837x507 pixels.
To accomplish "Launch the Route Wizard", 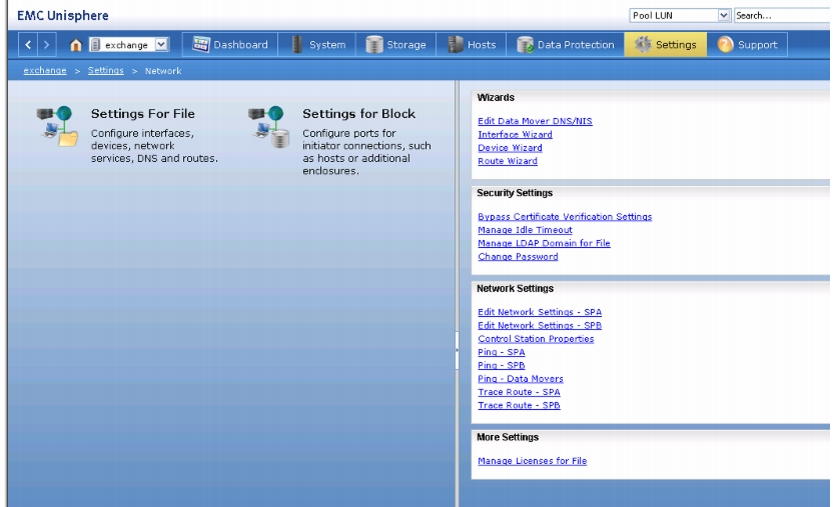I will 508,161.
